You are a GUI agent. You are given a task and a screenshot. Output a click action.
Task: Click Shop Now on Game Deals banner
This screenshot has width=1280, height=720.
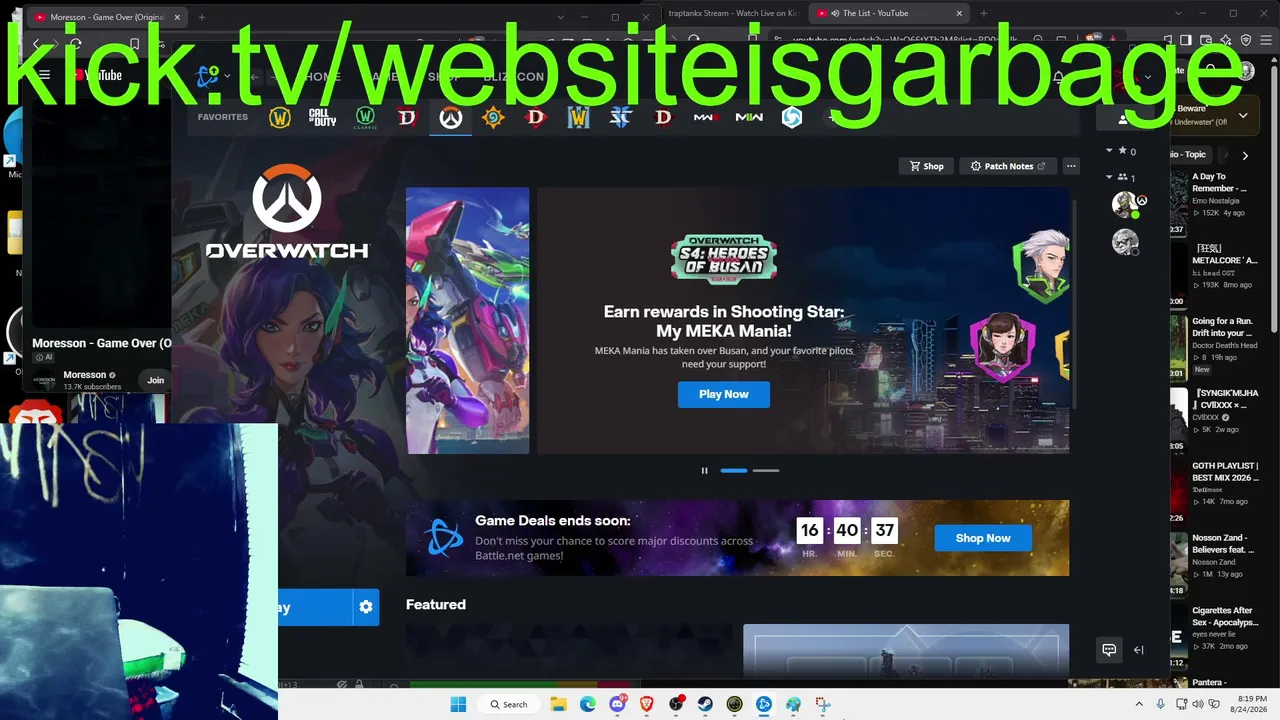pos(983,538)
